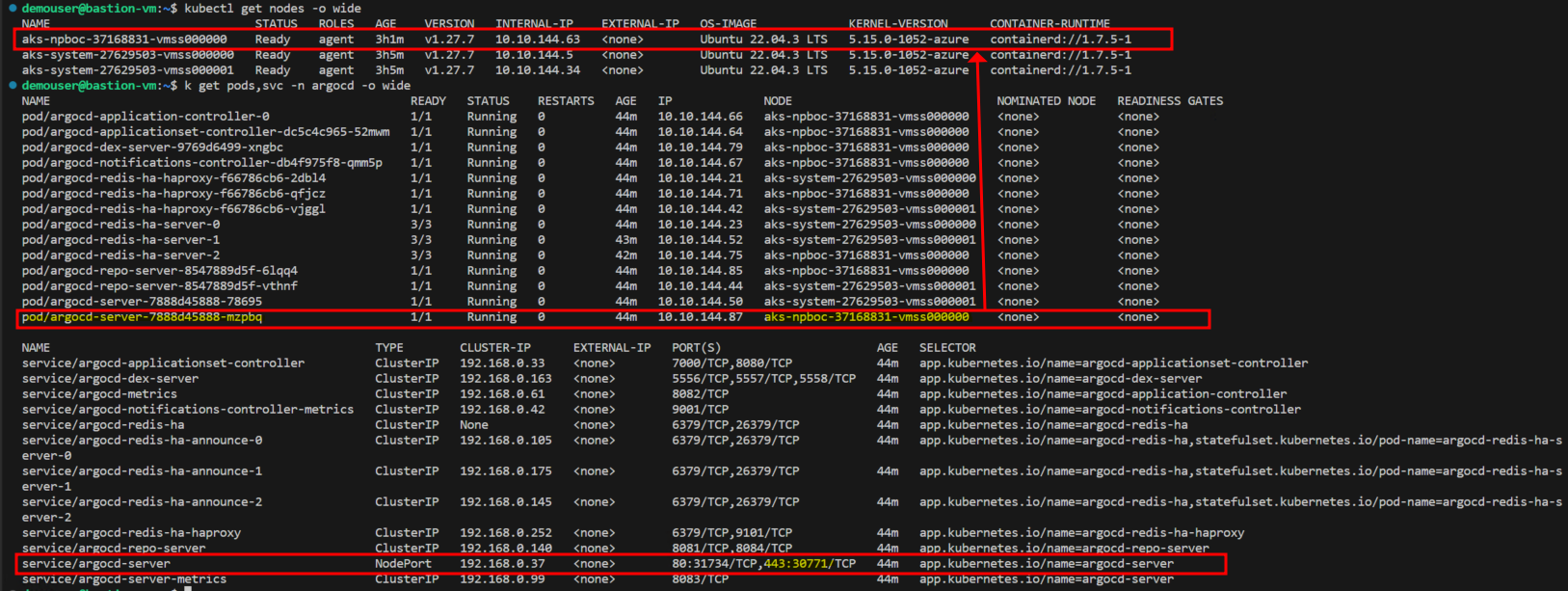Click the RESTARTS column header
Viewport: 1568px width, 591px height.
pos(566,101)
